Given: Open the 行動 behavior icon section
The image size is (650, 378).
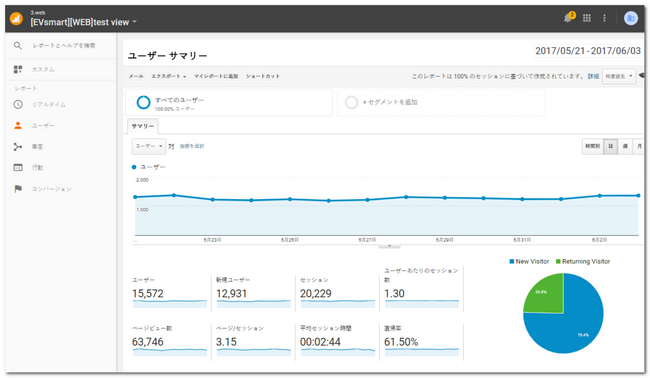Looking at the screenshot, I should click(x=18, y=167).
